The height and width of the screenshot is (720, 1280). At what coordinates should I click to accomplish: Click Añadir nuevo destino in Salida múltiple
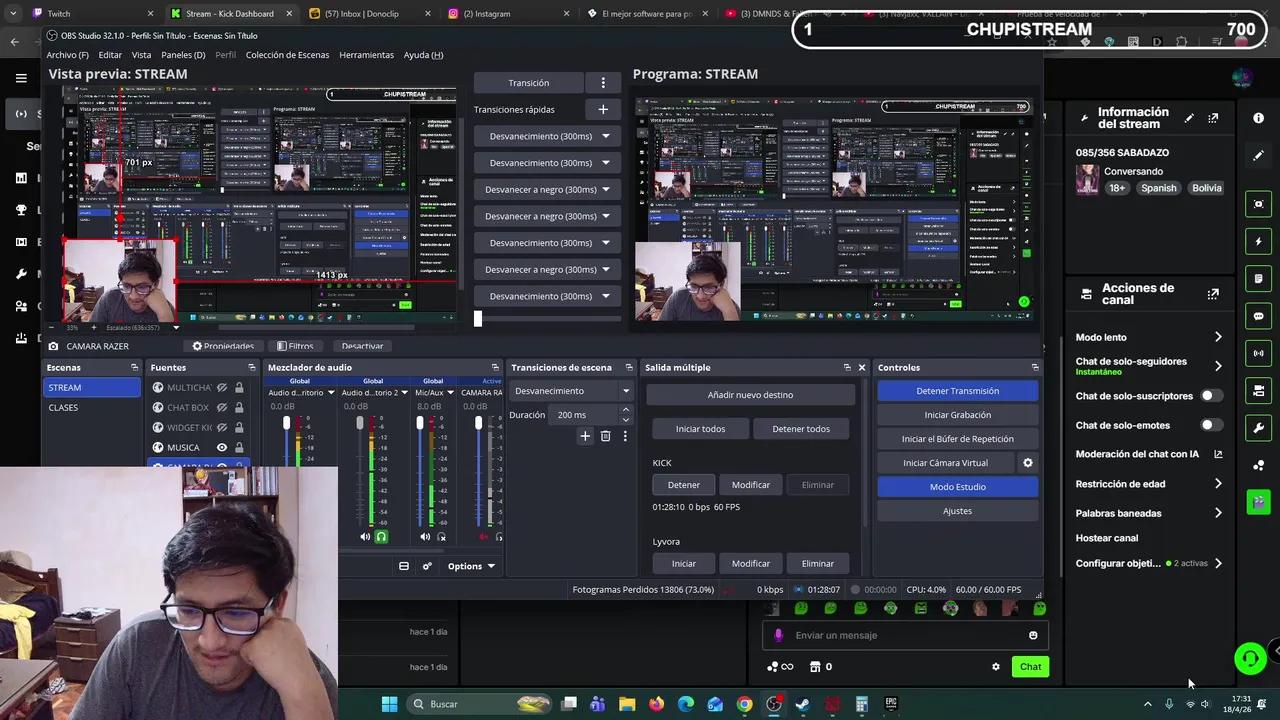[x=750, y=395]
